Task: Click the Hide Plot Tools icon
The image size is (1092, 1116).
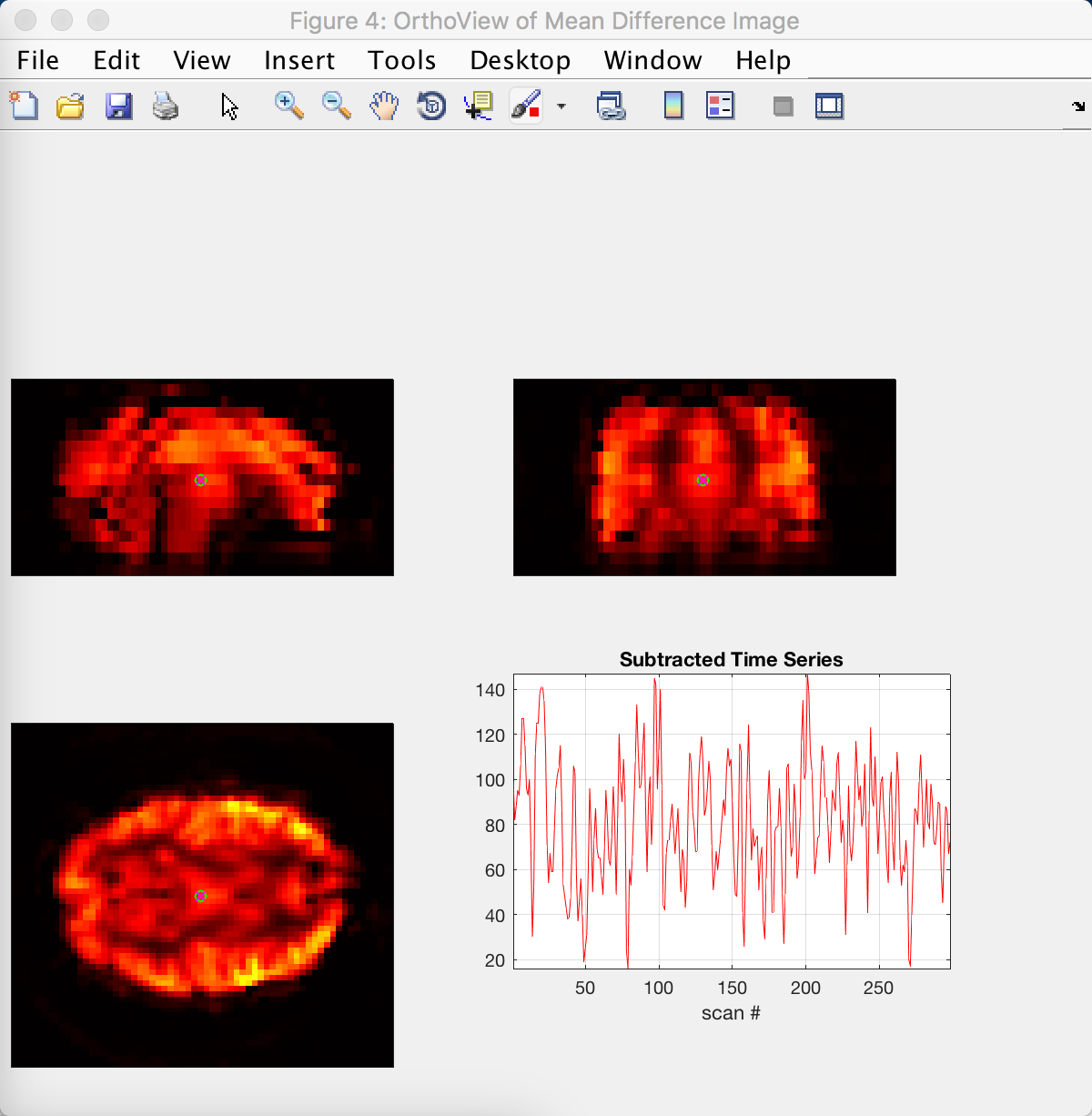Action: [783, 107]
